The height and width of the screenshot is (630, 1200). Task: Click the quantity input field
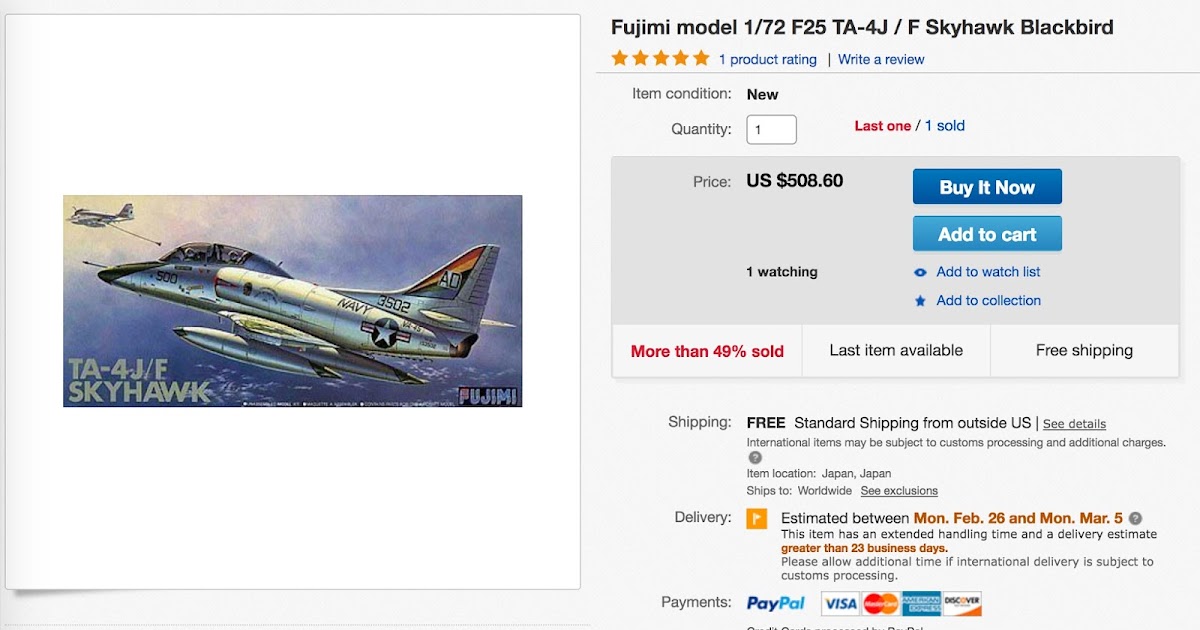pos(771,129)
